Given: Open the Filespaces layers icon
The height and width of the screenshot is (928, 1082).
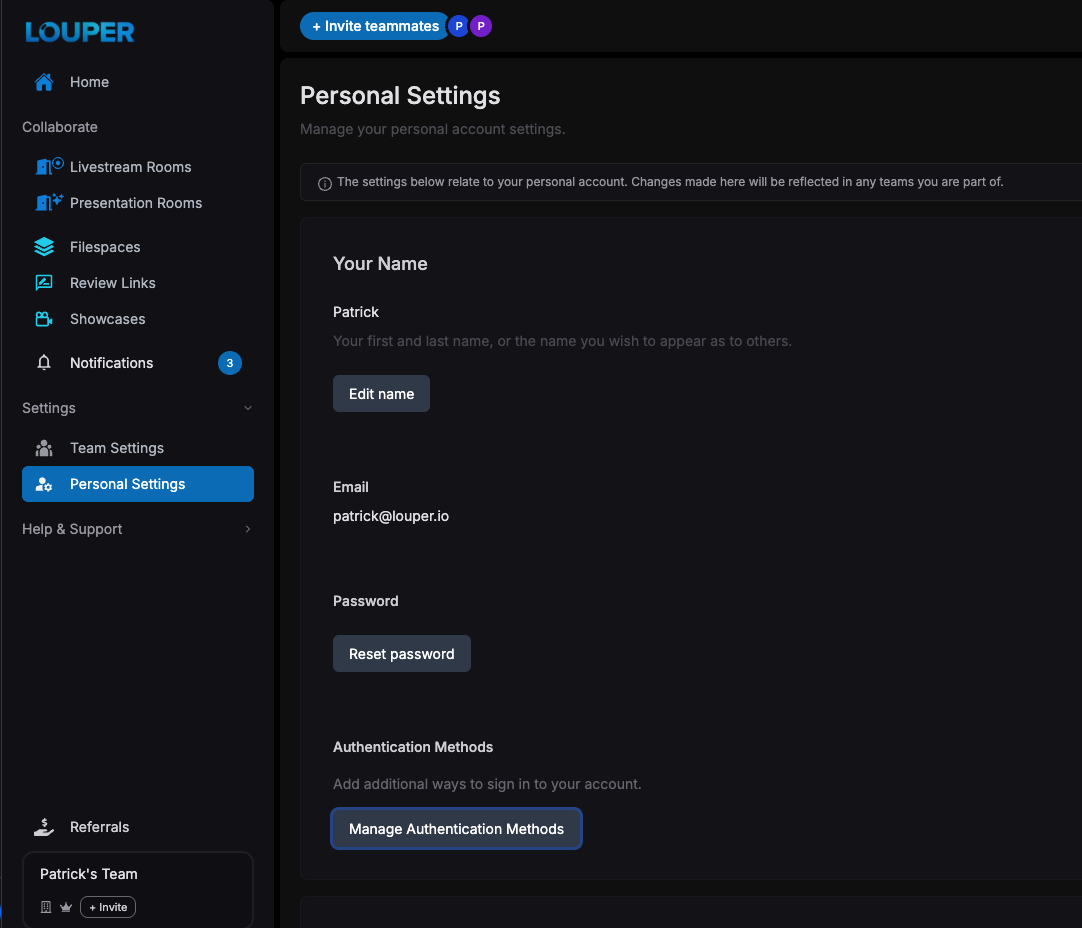Looking at the screenshot, I should 44,246.
